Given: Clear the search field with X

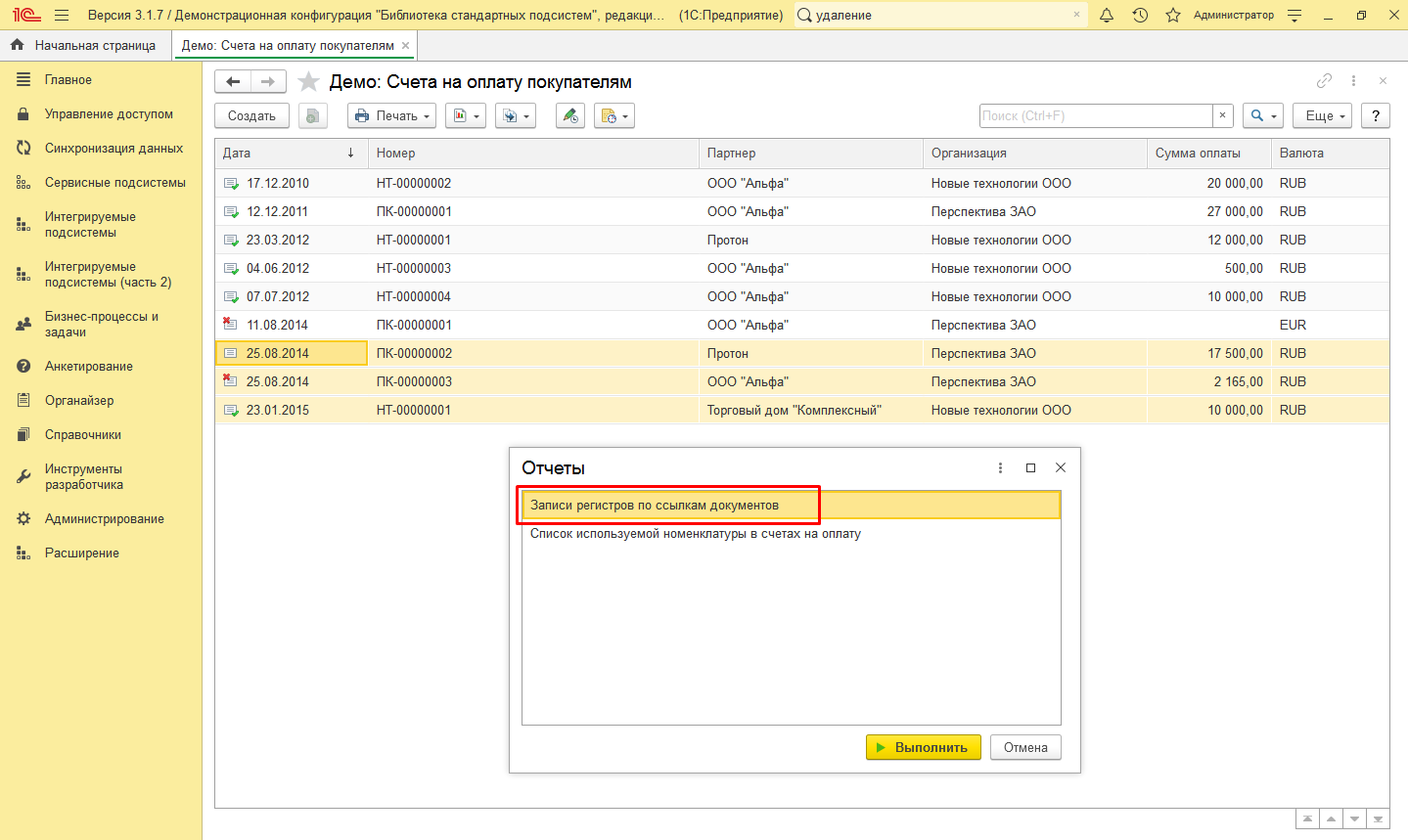Looking at the screenshot, I should click(x=1222, y=115).
